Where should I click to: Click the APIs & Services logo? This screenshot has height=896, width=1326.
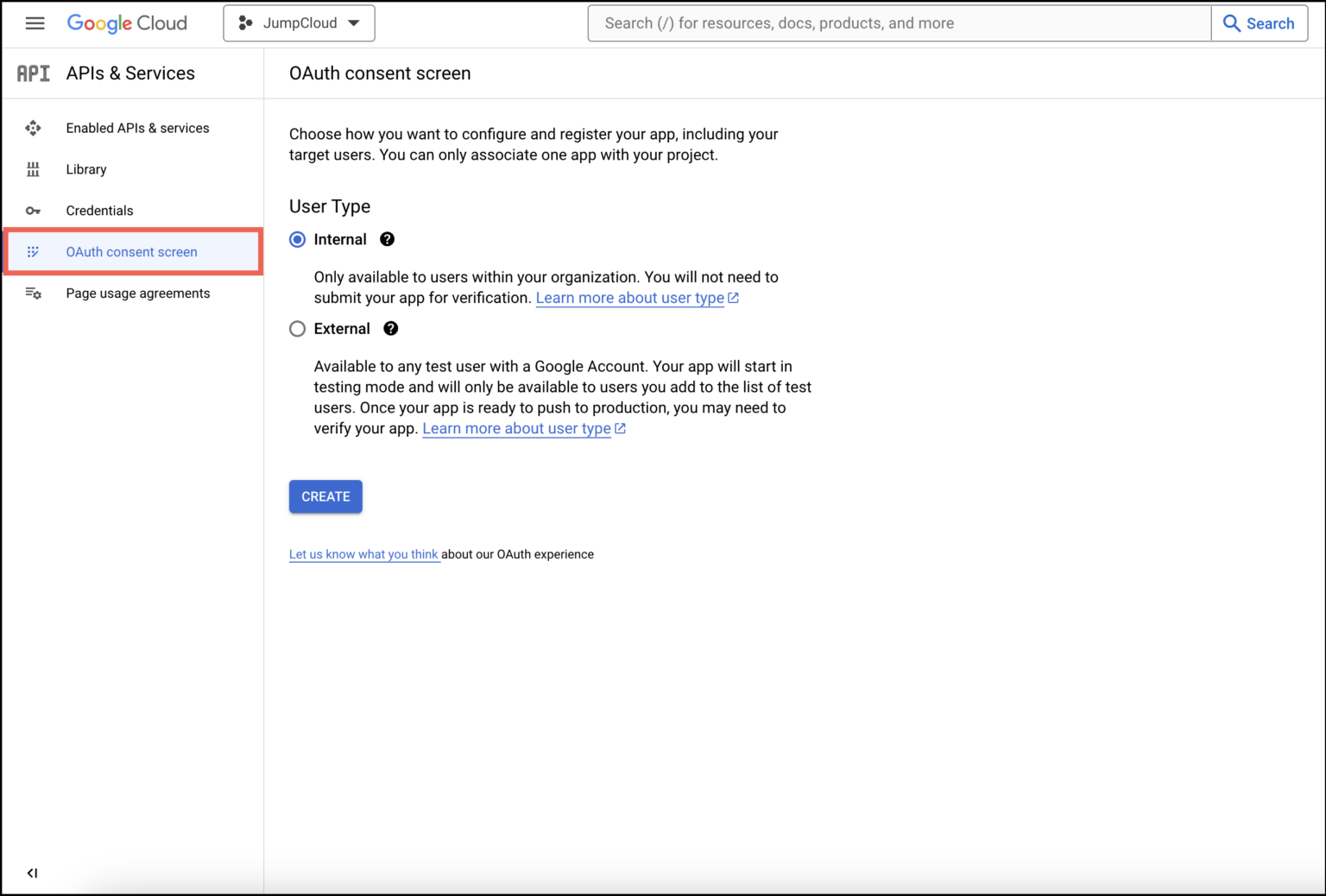32,73
